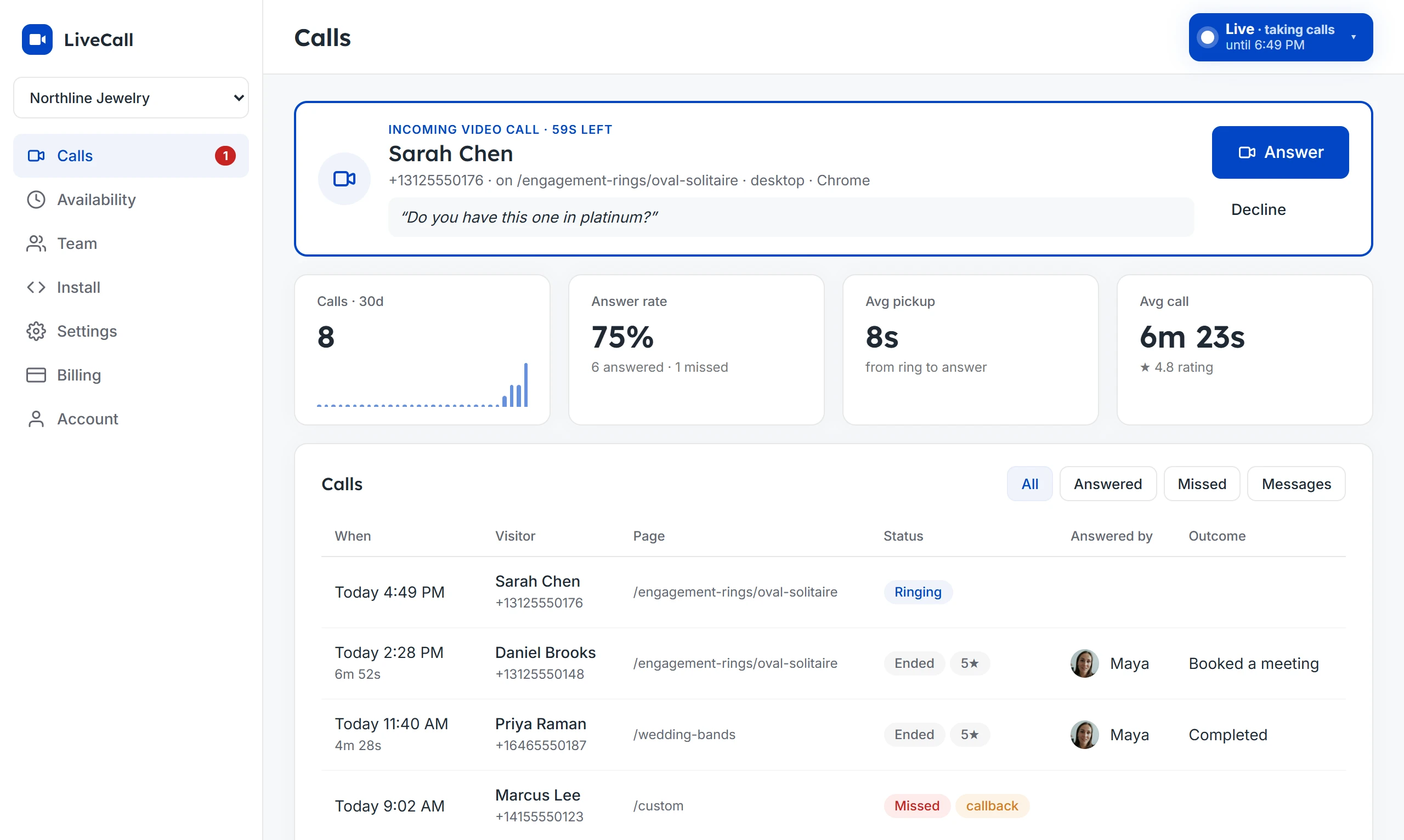Image resolution: width=1404 pixels, height=840 pixels.
Task: Click Maya's avatar in Priya Raman row
Action: point(1084,735)
